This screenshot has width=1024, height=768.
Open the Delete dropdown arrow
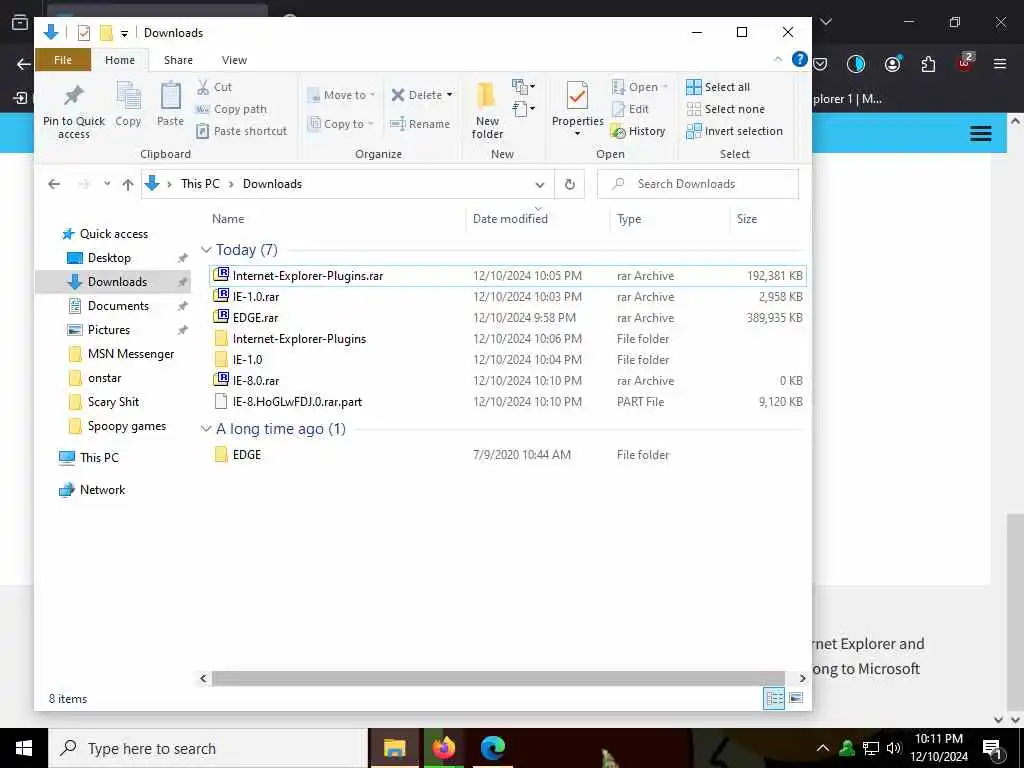coord(449,95)
